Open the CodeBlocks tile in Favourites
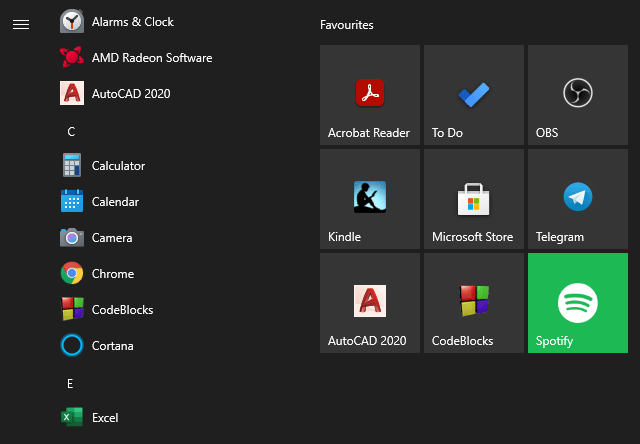 pyautogui.click(x=474, y=303)
